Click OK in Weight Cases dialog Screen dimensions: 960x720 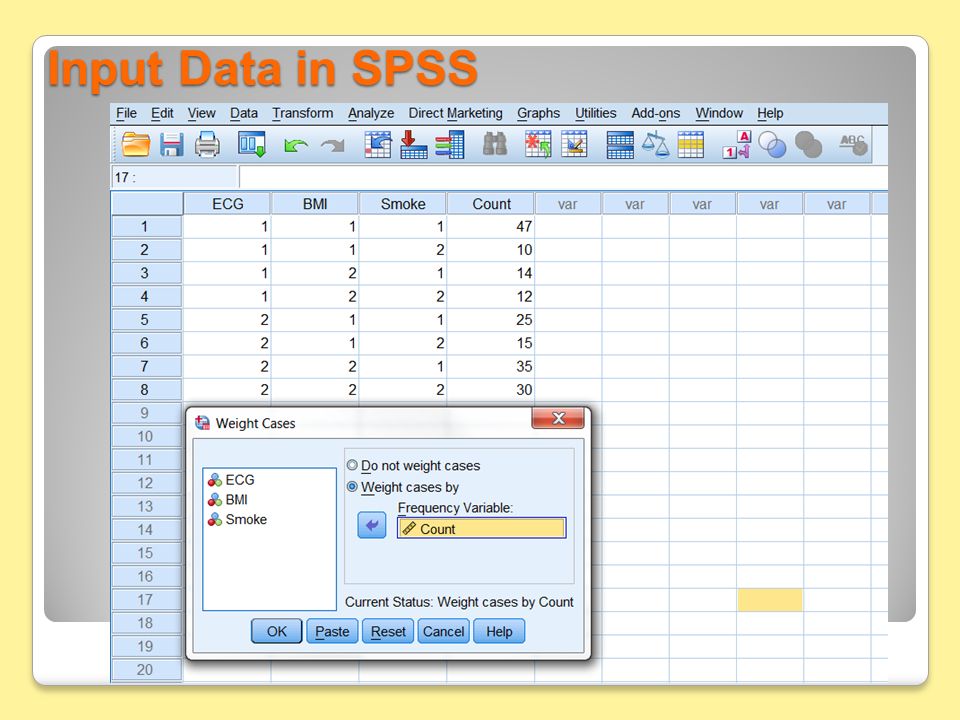click(277, 631)
